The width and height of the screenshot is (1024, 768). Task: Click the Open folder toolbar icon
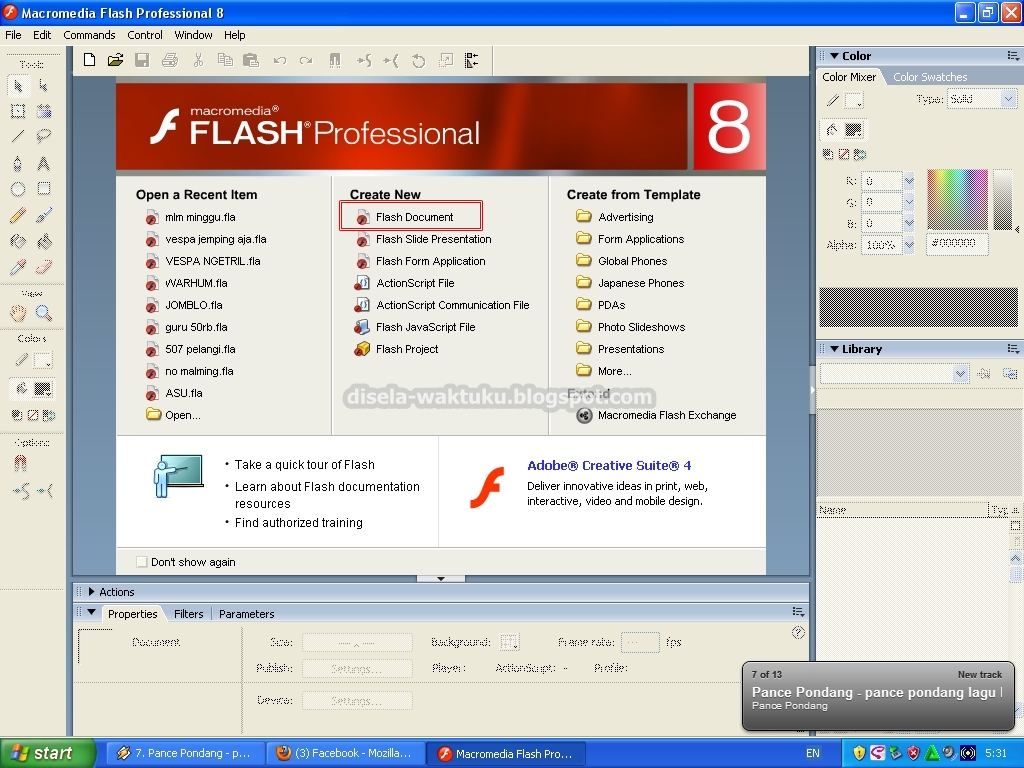[x=116, y=61]
